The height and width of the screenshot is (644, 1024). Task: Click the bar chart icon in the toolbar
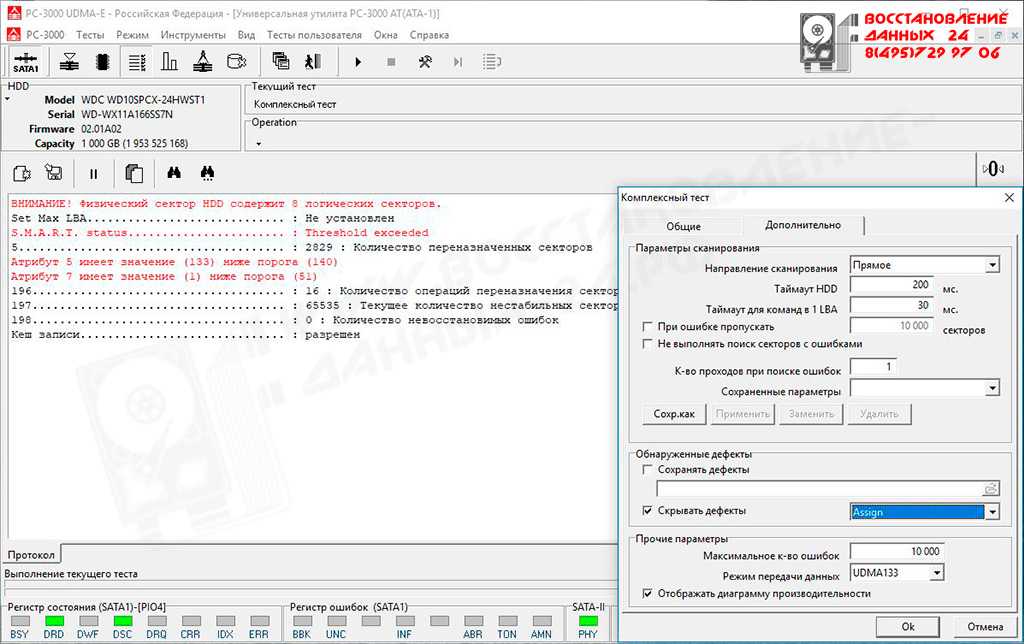click(169, 62)
